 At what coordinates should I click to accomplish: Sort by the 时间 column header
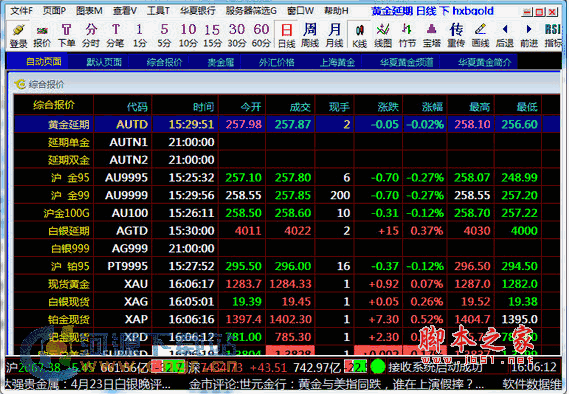pos(204,107)
